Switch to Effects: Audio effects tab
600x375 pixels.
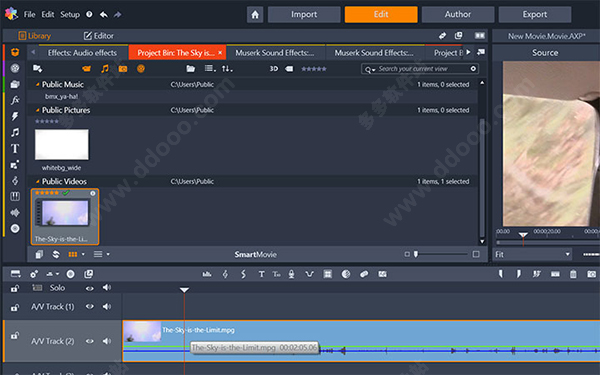click(82, 53)
